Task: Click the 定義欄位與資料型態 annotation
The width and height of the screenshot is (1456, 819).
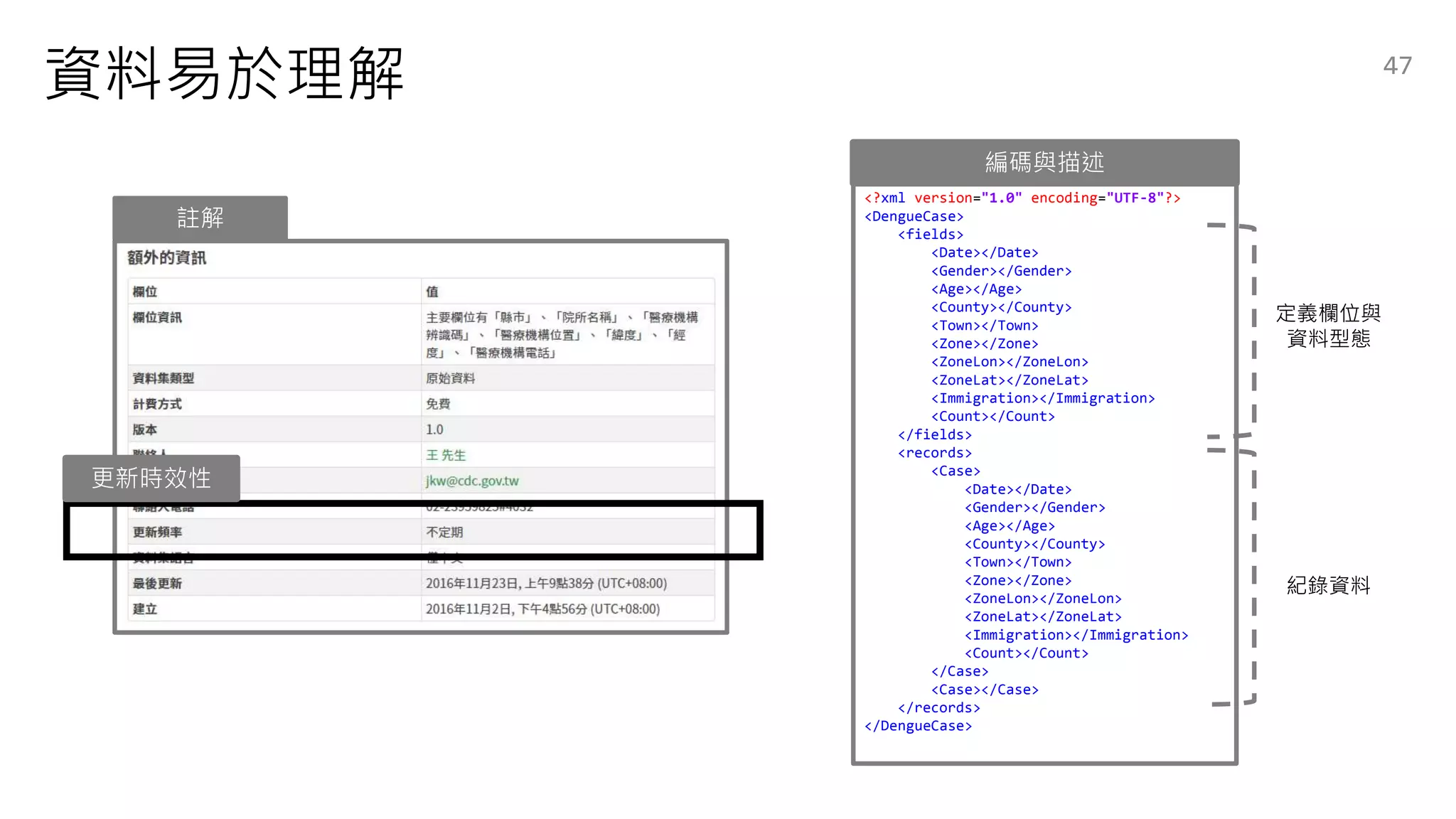Action: click(x=1328, y=326)
